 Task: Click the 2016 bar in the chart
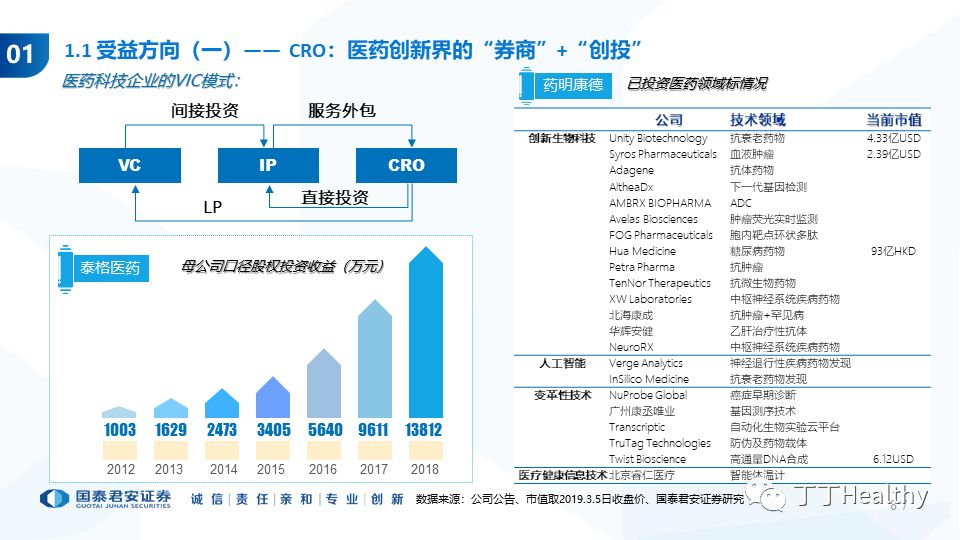tap(324, 383)
